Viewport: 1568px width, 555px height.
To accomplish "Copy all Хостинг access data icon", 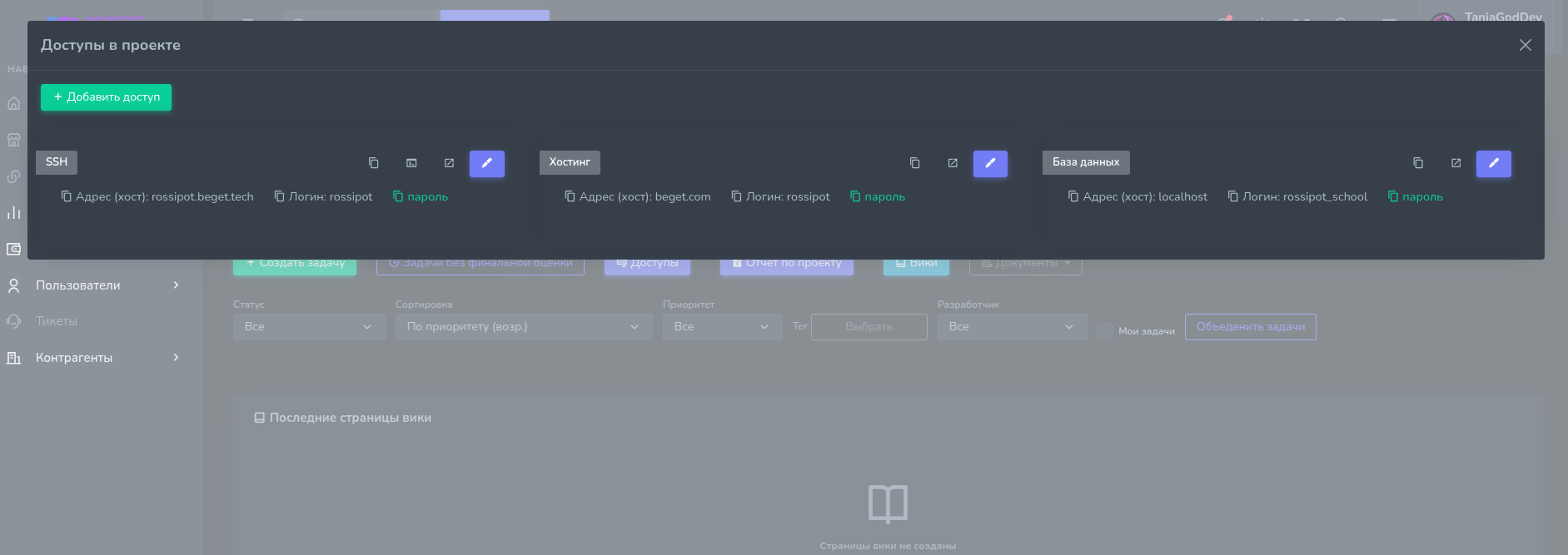I will tap(915, 163).
